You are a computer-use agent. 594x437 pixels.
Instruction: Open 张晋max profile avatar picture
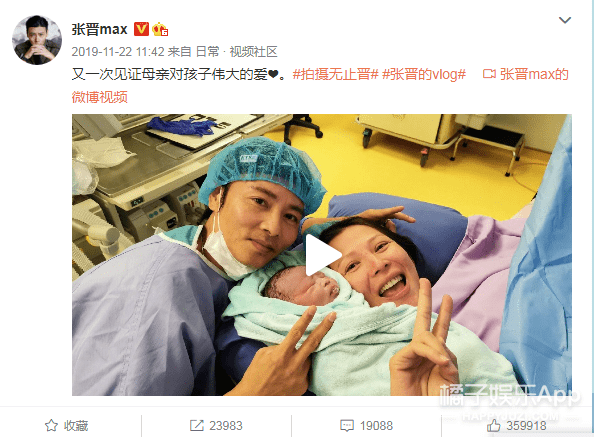pos(37,40)
